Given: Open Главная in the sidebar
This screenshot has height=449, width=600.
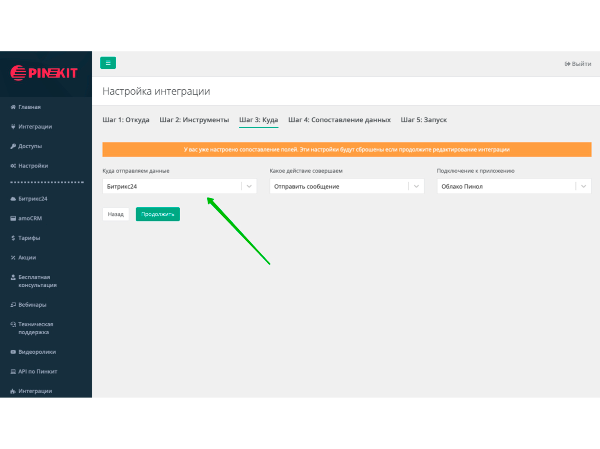Looking at the screenshot, I should coord(30,107).
